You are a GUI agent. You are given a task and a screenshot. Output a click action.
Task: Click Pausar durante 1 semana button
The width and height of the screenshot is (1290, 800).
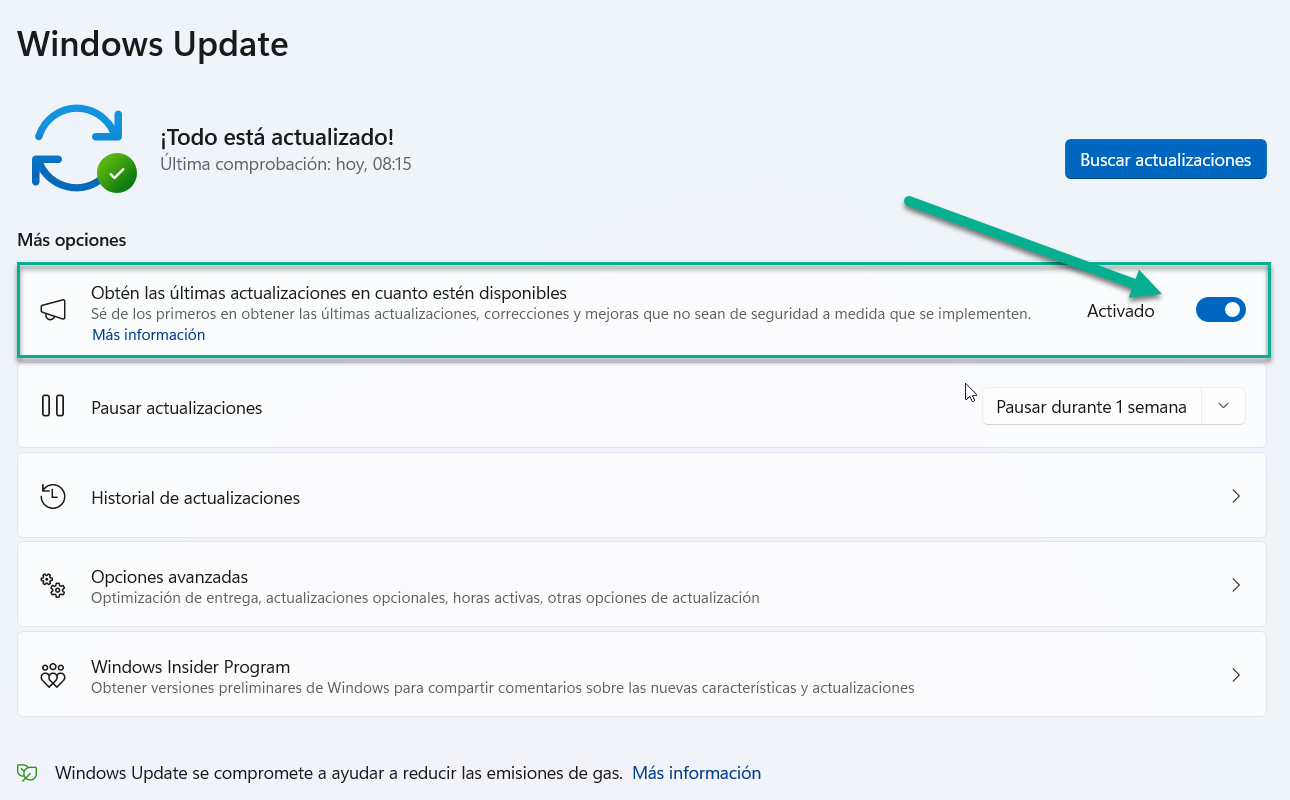tap(1091, 407)
